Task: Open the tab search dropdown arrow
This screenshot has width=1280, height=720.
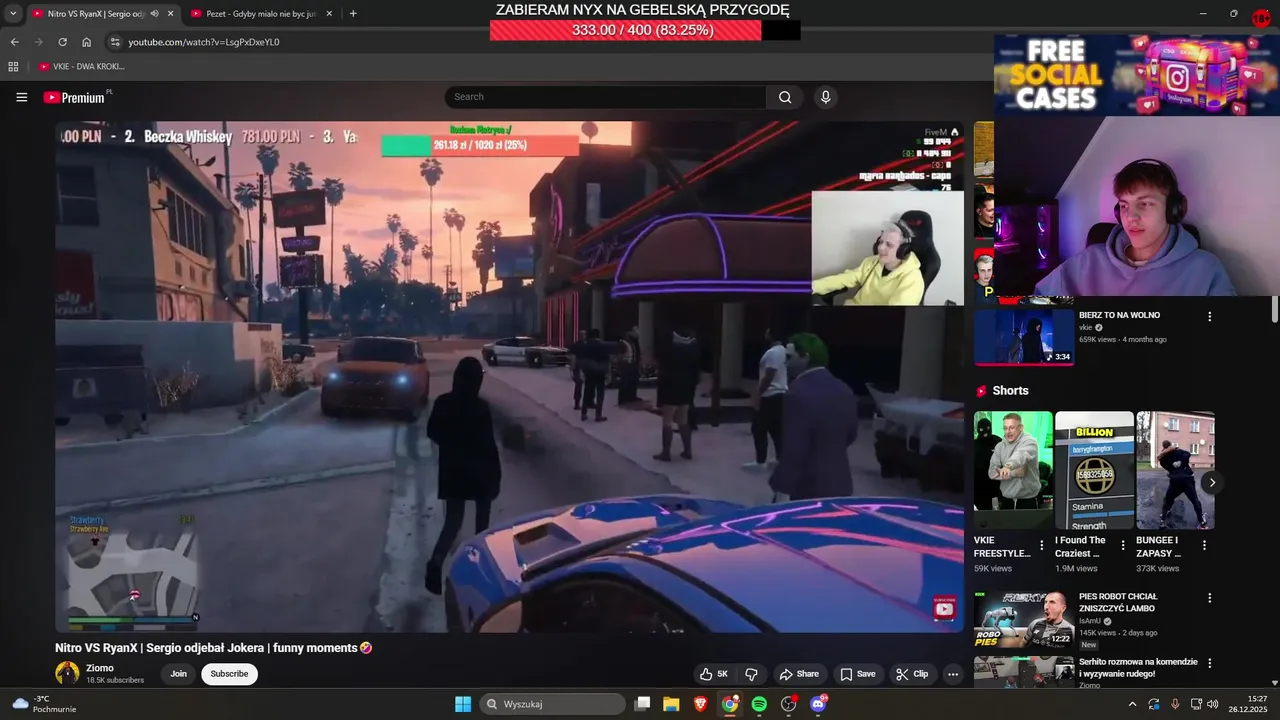Action: pos(13,14)
